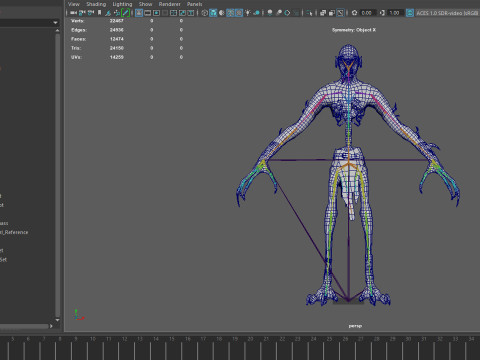Toggle the highlighted X-Ray Joints button

coord(340,13)
